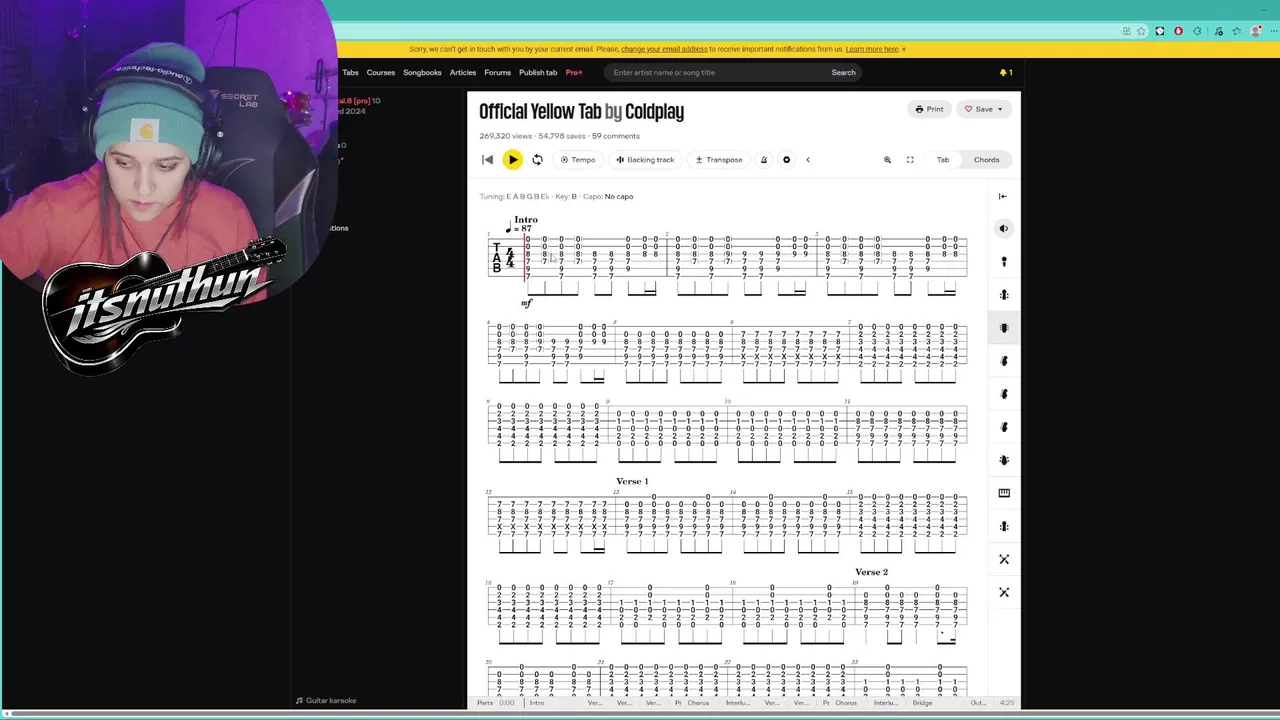Click the Intro section label above the tab
This screenshot has height=720, width=1280.
(x=526, y=220)
